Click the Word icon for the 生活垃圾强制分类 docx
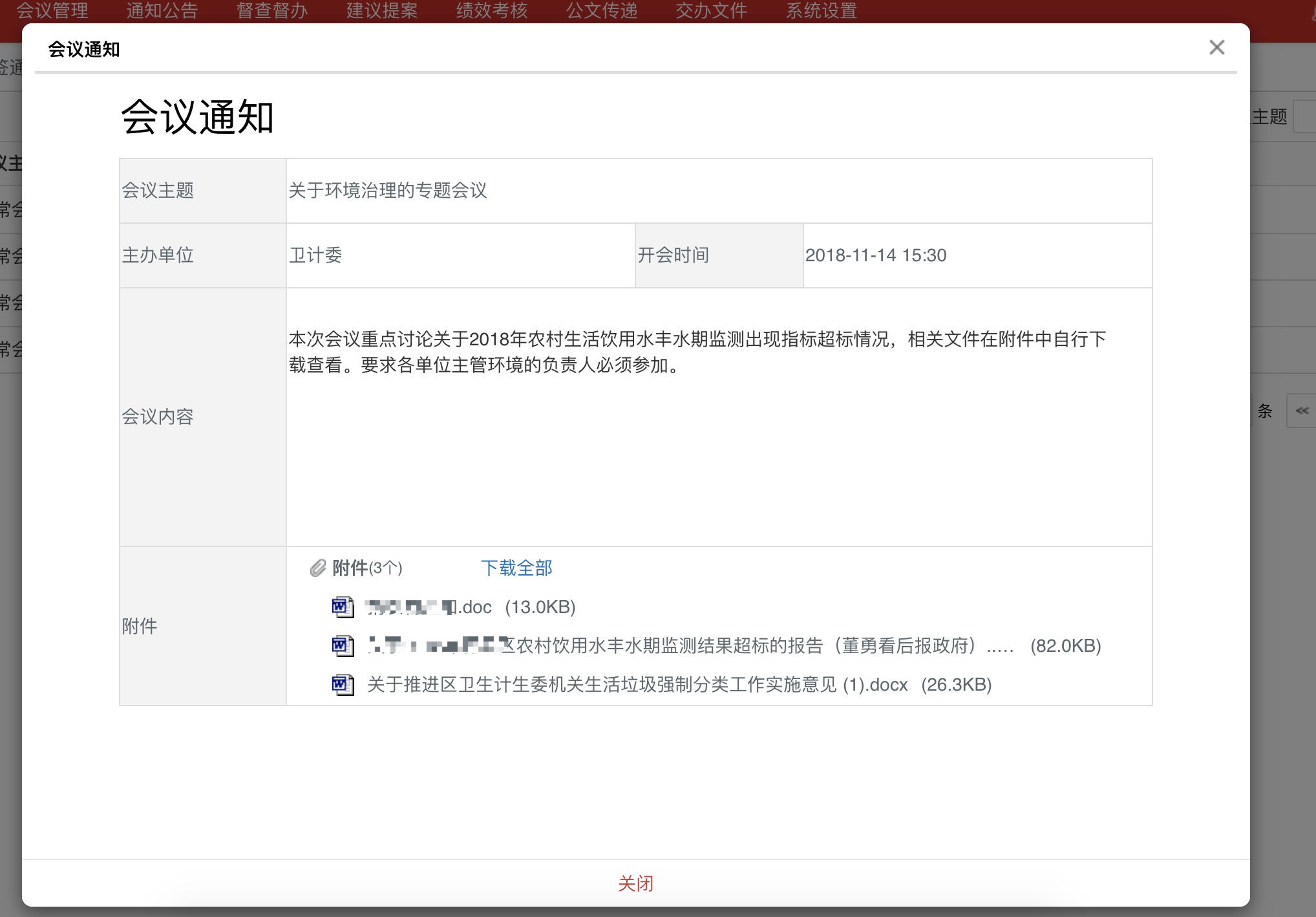 (343, 684)
